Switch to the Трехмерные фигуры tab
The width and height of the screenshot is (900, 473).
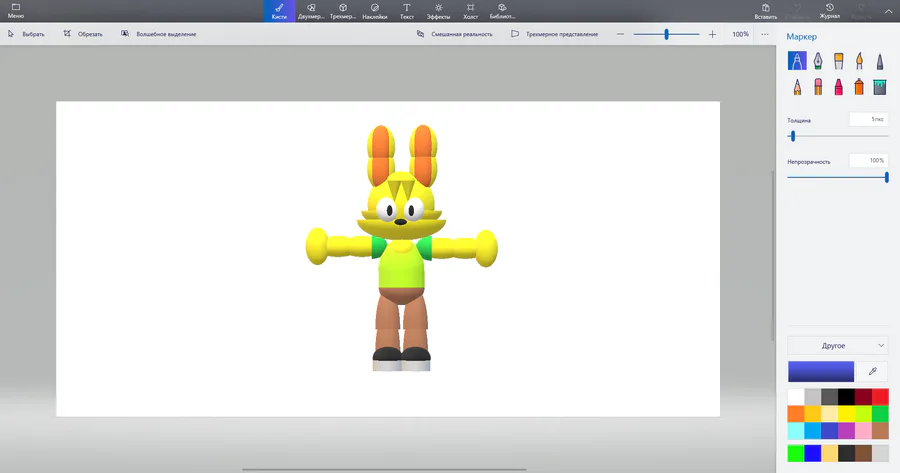click(343, 11)
